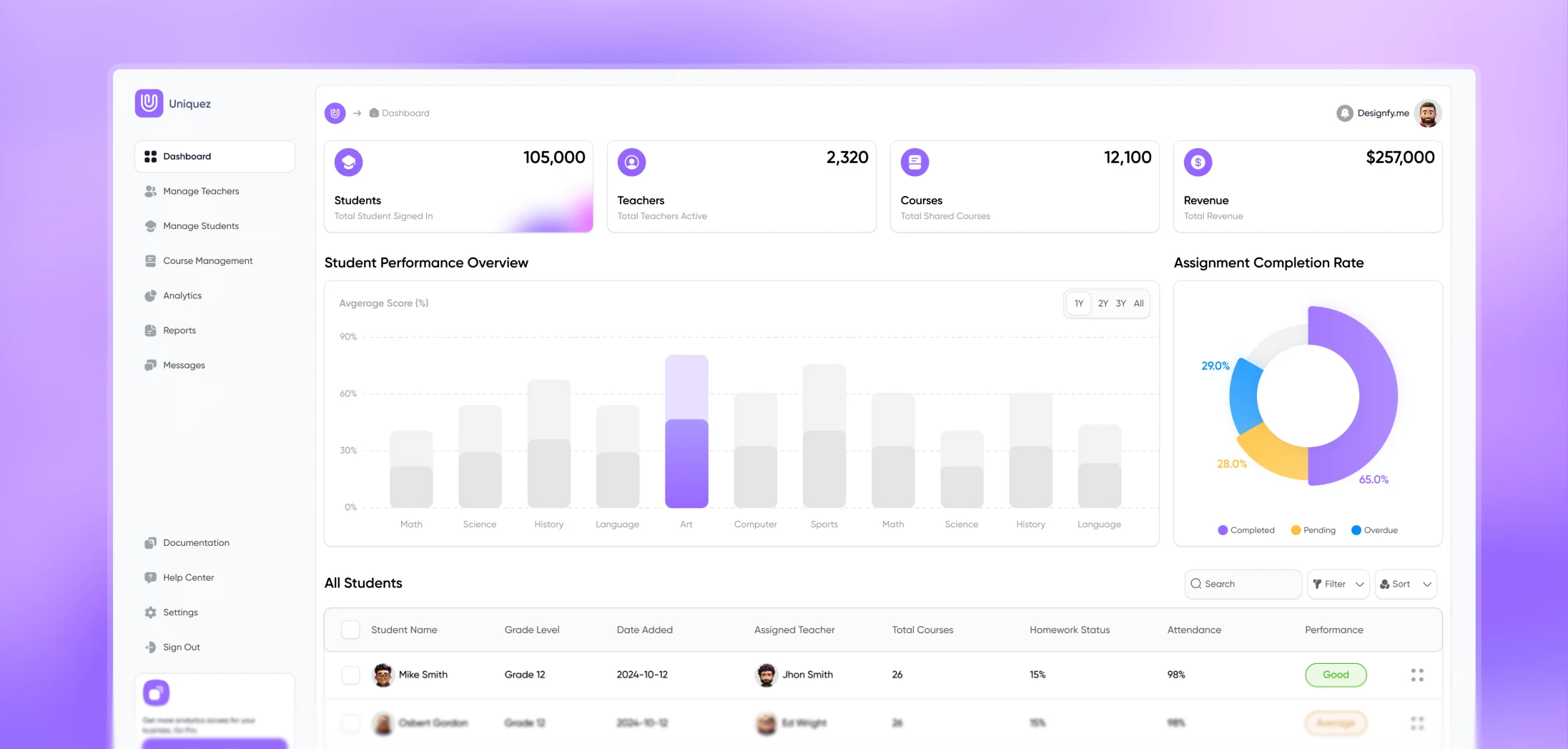
Task: Click the Manage Teachers people icon
Action: click(150, 191)
